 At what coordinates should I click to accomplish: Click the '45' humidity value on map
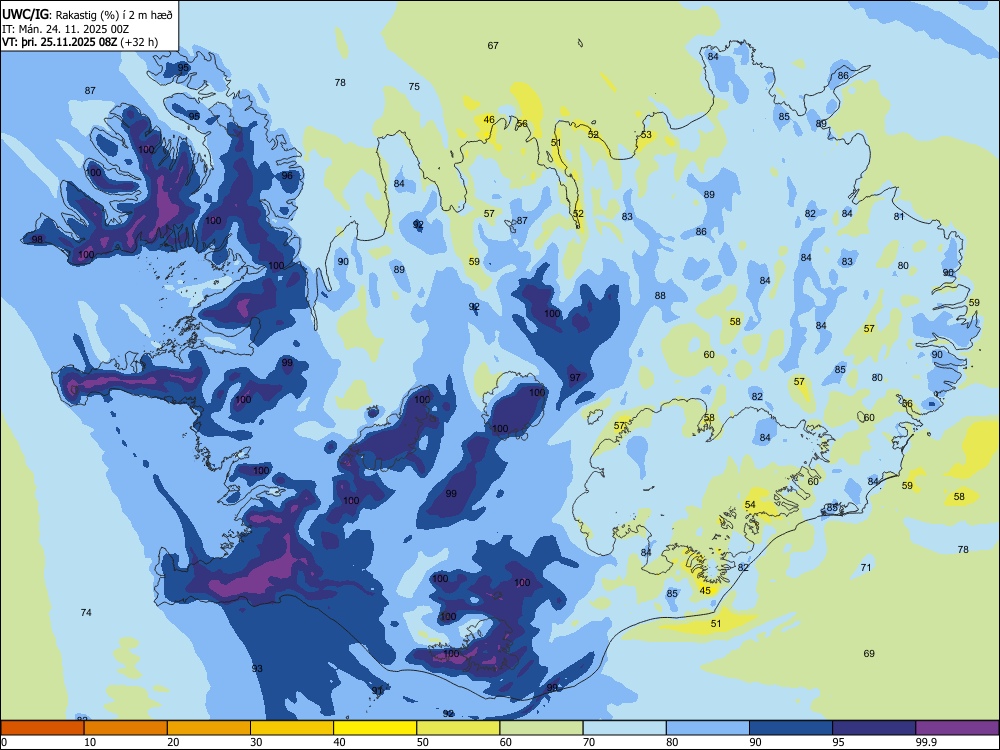pos(705,591)
